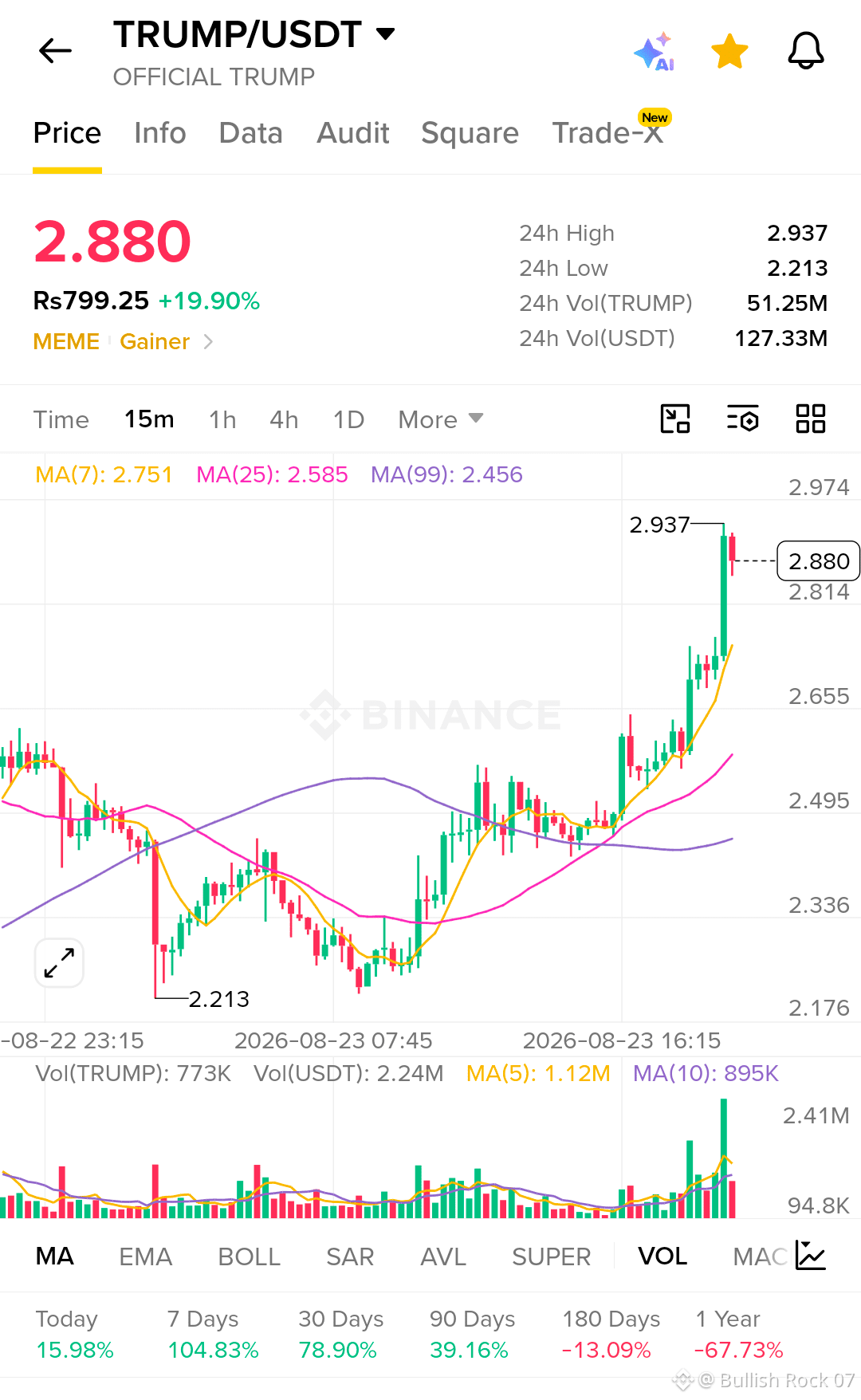Open the Data tab
This screenshot has height=1400, width=861.
[x=251, y=133]
